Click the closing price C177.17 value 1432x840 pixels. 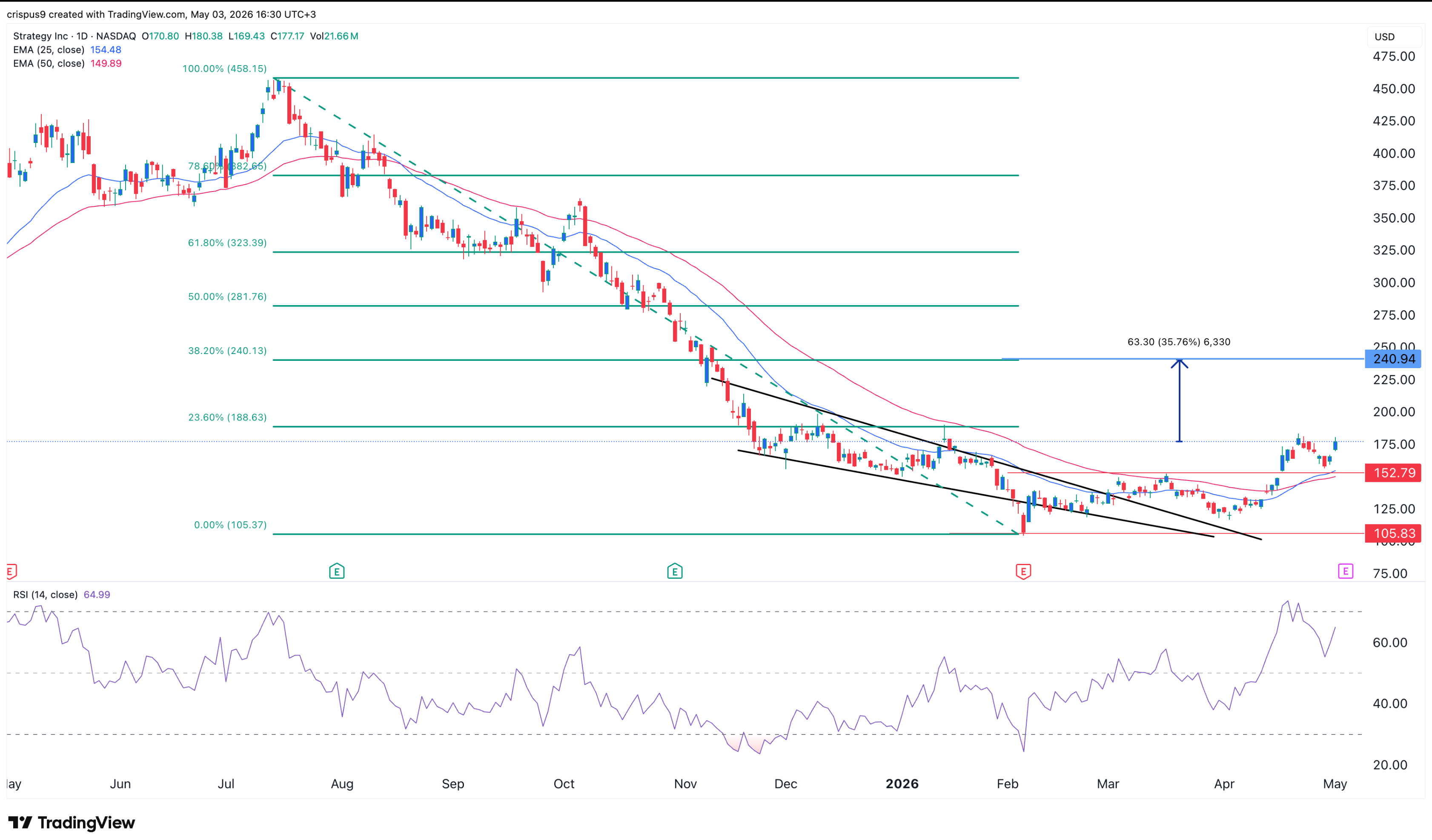click(287, 36)
